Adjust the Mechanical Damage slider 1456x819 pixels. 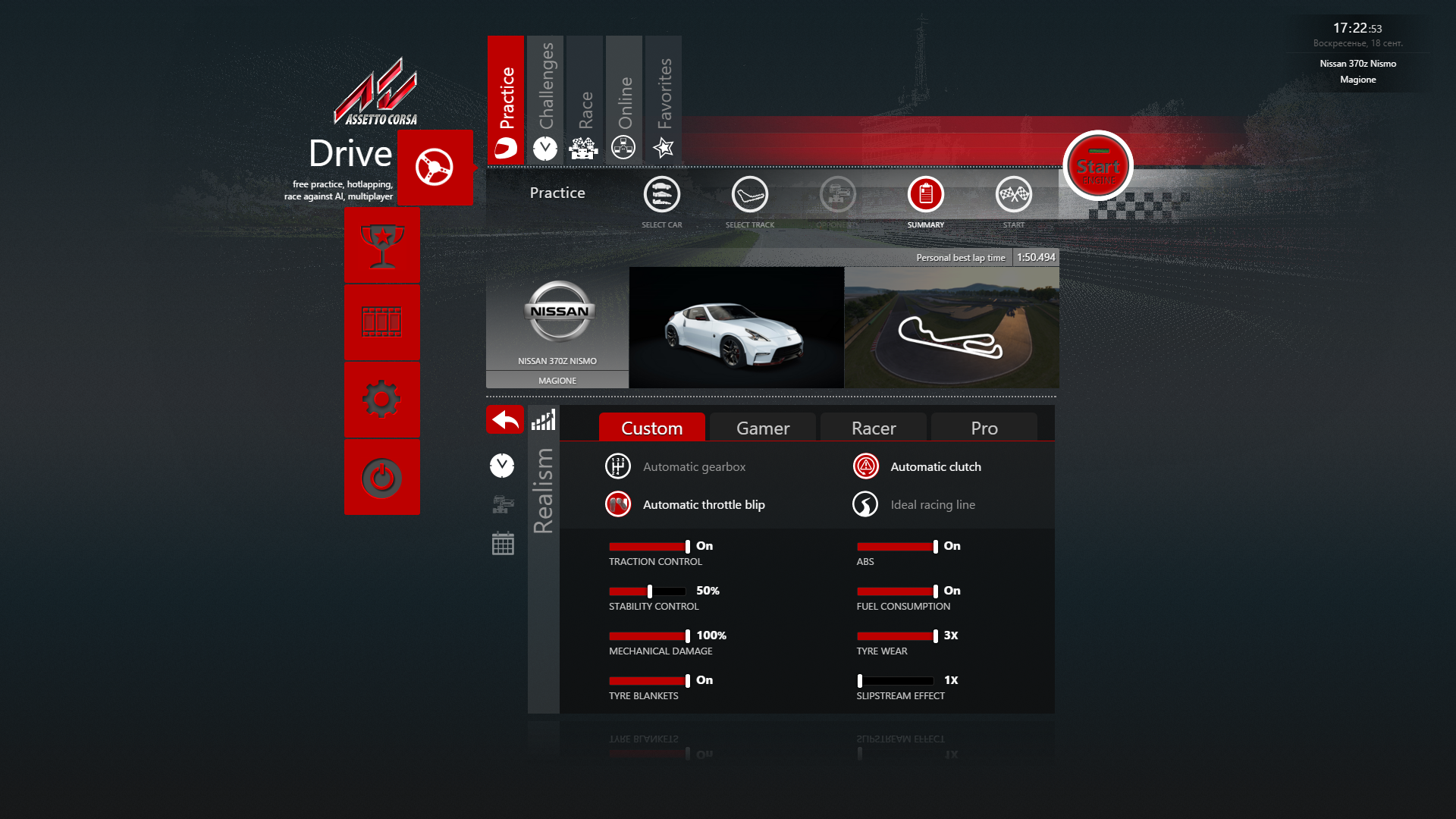coord(649,636)
